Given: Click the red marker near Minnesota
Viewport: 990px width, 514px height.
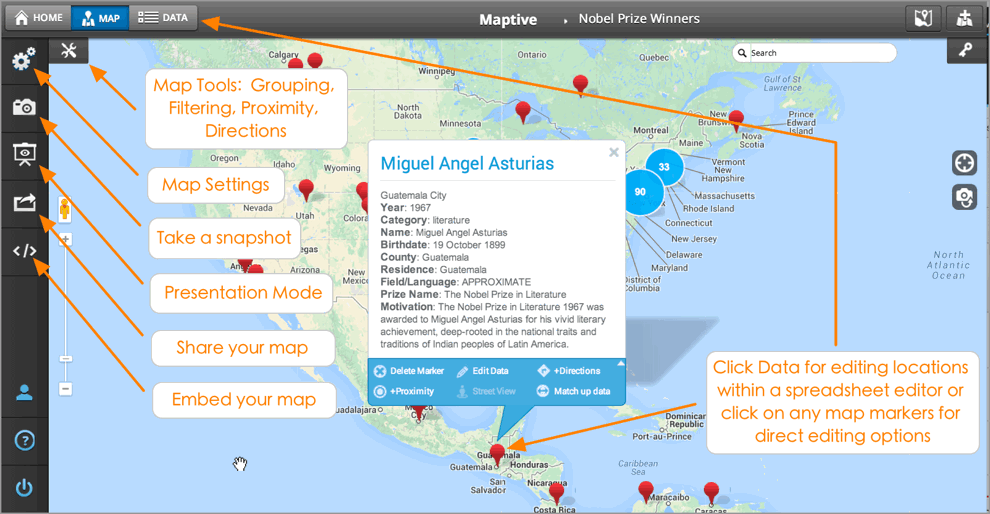Looking at the screenshot, I should 523,111.
